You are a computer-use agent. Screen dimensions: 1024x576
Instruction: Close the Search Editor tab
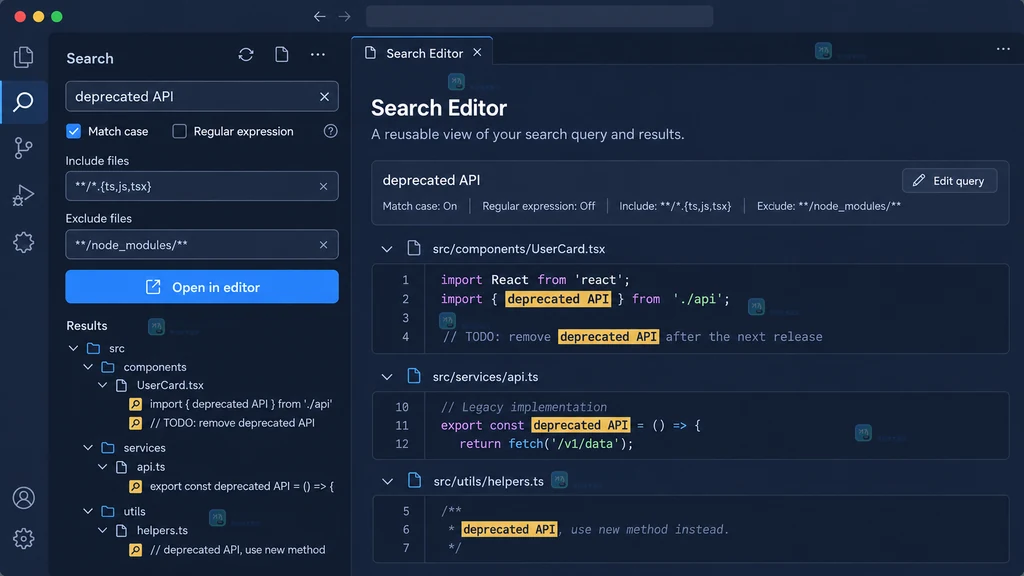tap(477, 52)
